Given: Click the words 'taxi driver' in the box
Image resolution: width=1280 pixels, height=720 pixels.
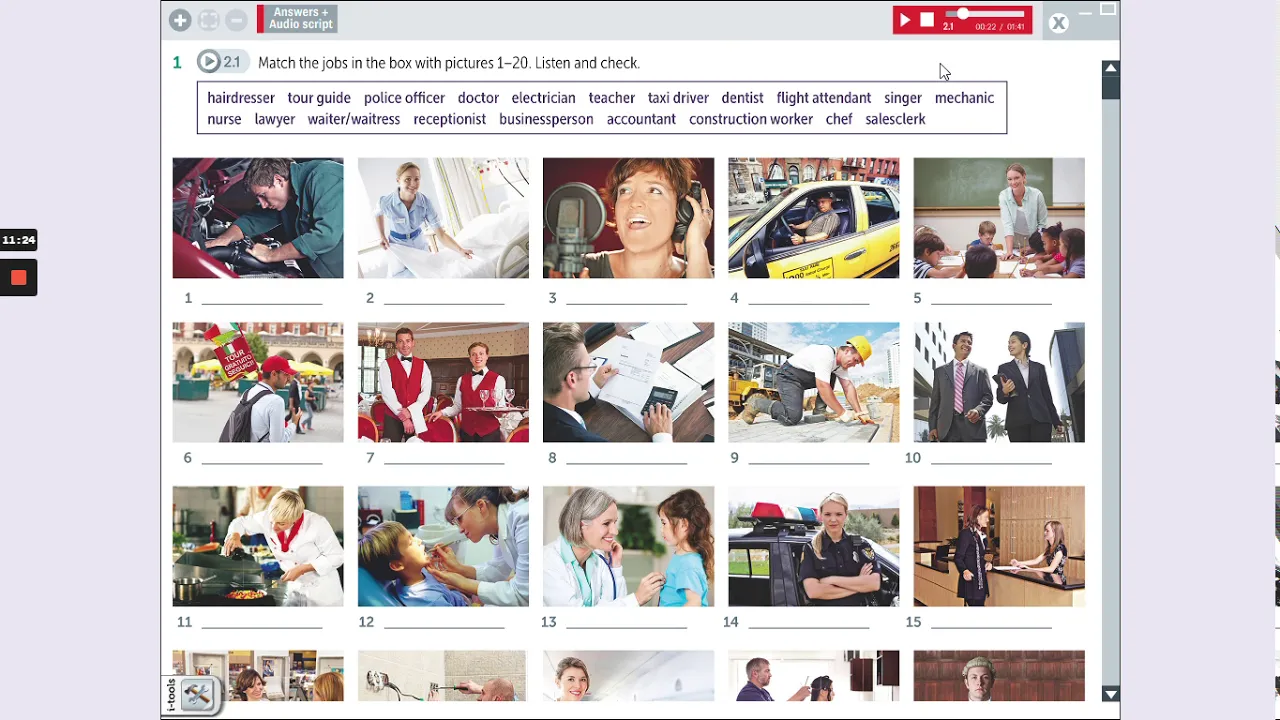Looking at the screenshot, I should click(678, 98).
